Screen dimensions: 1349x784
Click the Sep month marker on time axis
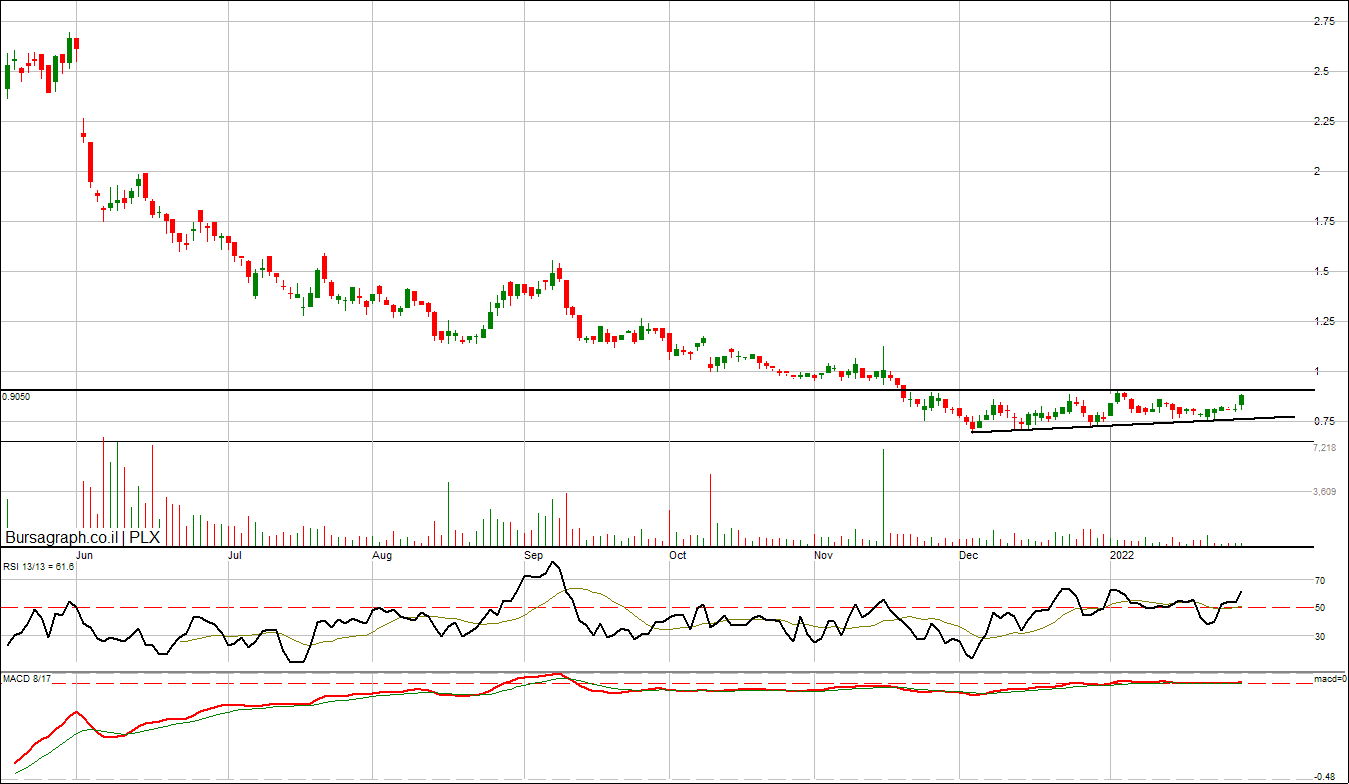coord(532,554)
